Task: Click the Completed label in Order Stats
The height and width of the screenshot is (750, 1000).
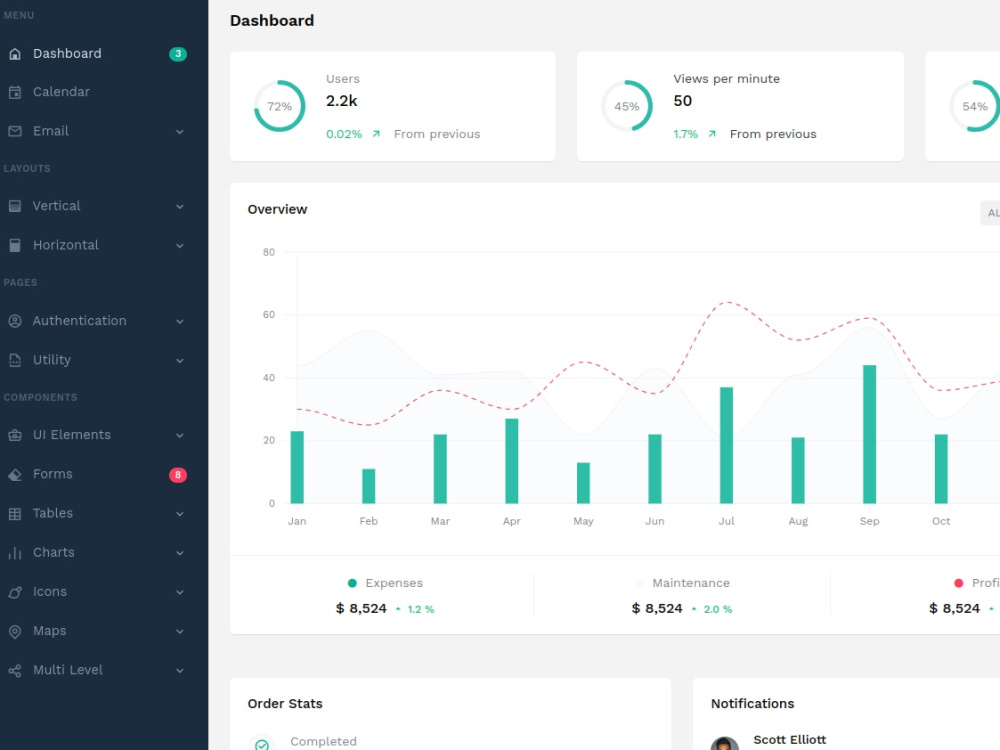Action: click(x=323, y=742)
